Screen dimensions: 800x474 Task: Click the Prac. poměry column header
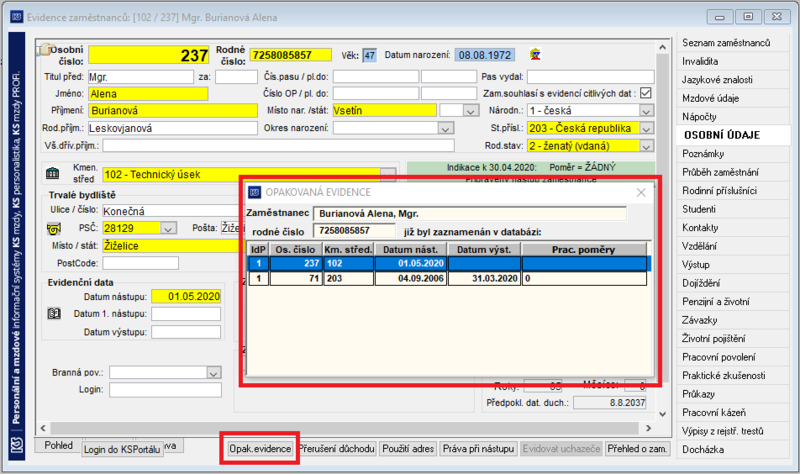coord(584,250)
